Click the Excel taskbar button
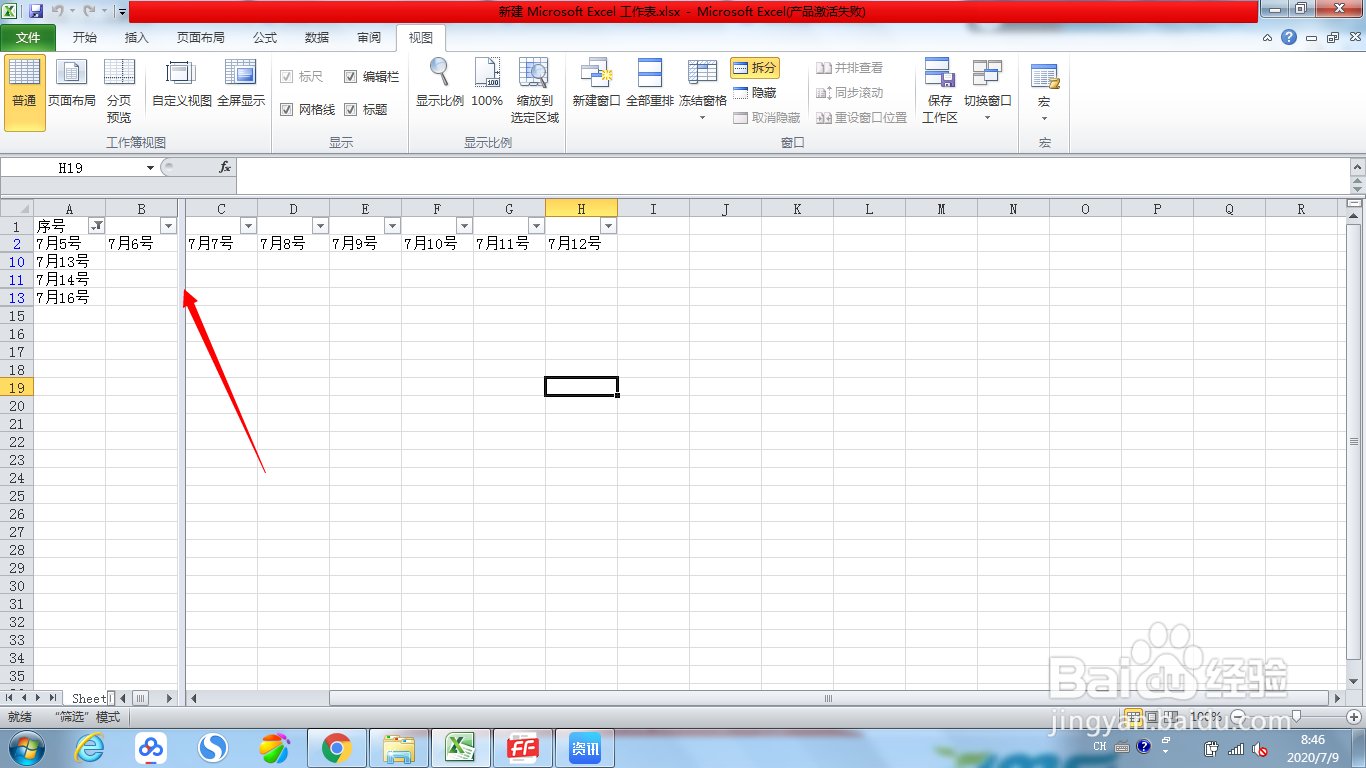This screenshot has height=768, width=1366. [460, 748]
